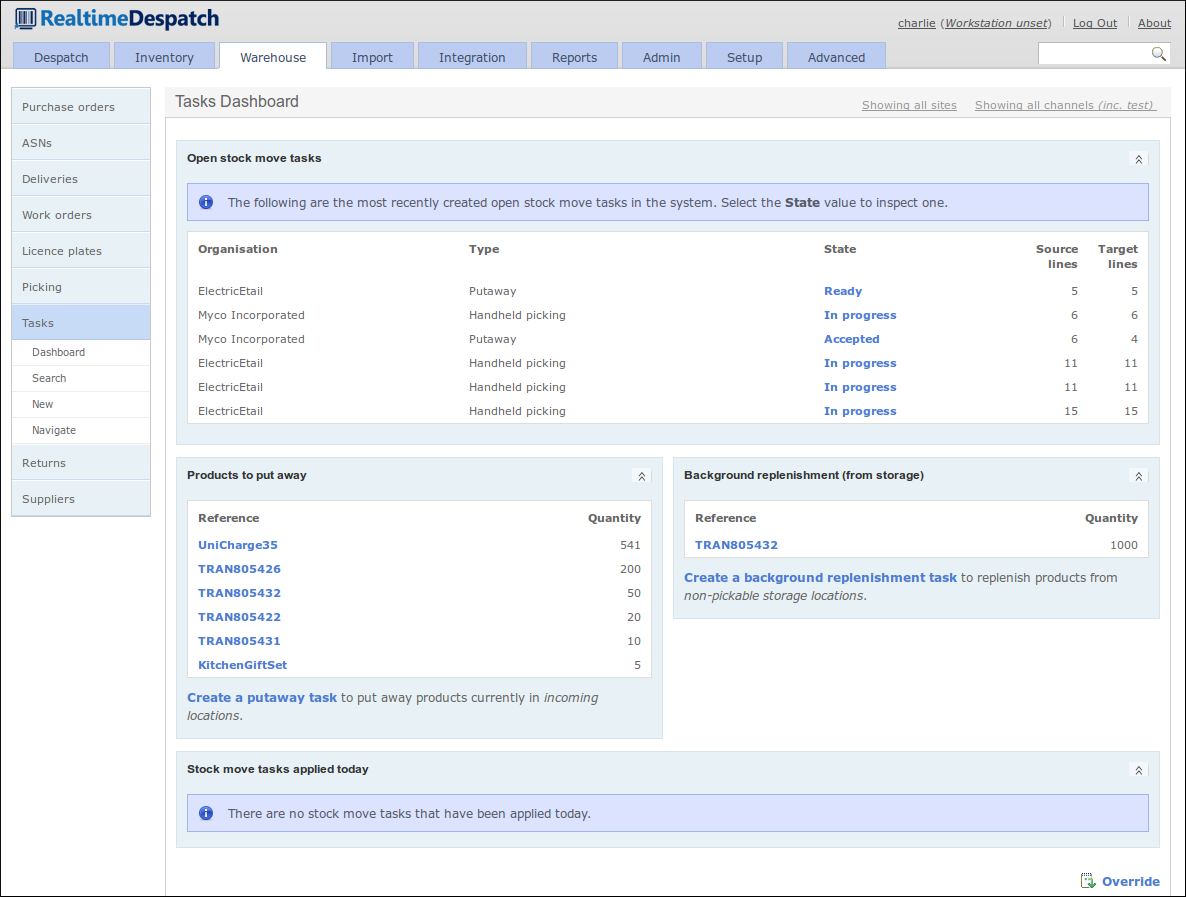Click the Log Out link

(x=1094, y=23)
